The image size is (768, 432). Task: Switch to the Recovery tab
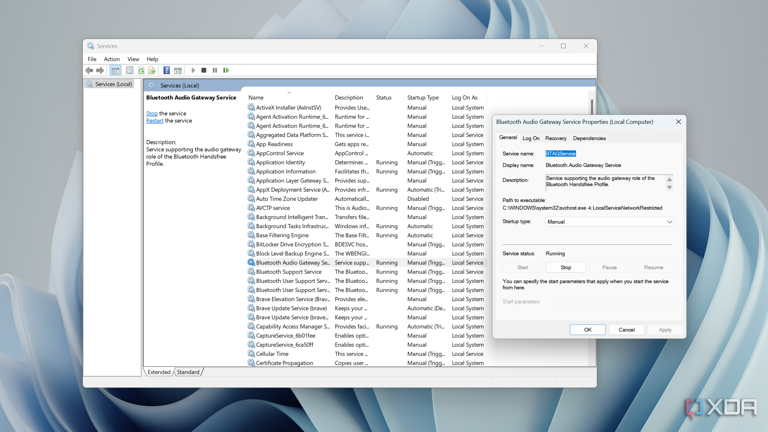556,139
